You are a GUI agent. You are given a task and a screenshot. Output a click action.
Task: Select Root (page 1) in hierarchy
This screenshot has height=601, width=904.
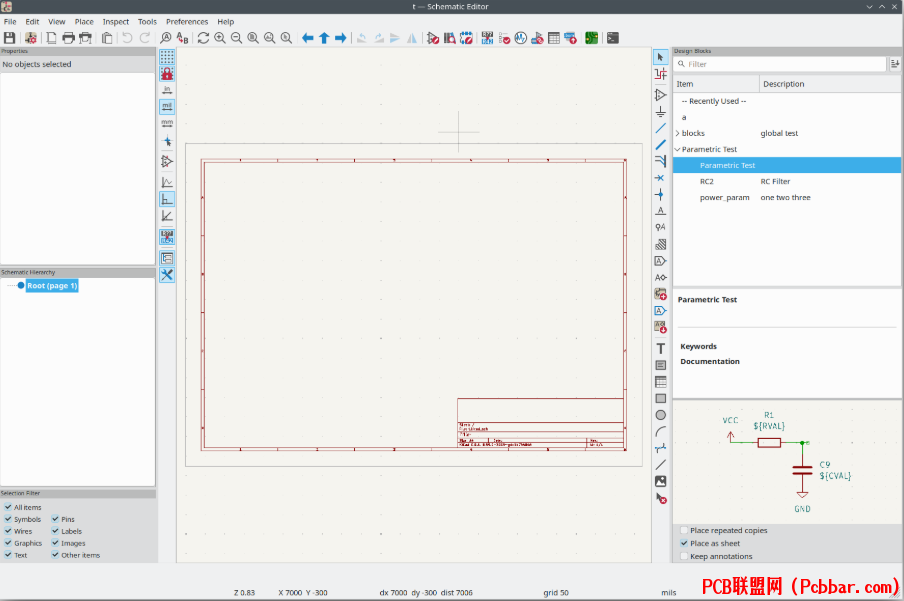coord(52,286)
